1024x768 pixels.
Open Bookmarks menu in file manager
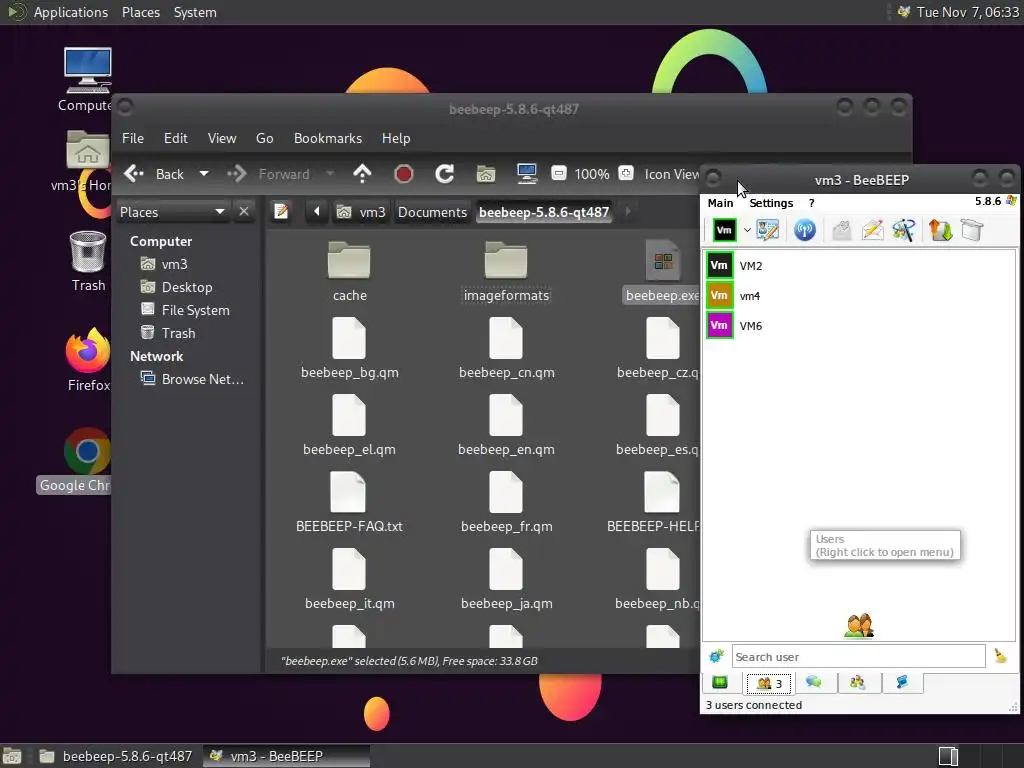click(x=328, y=138)
